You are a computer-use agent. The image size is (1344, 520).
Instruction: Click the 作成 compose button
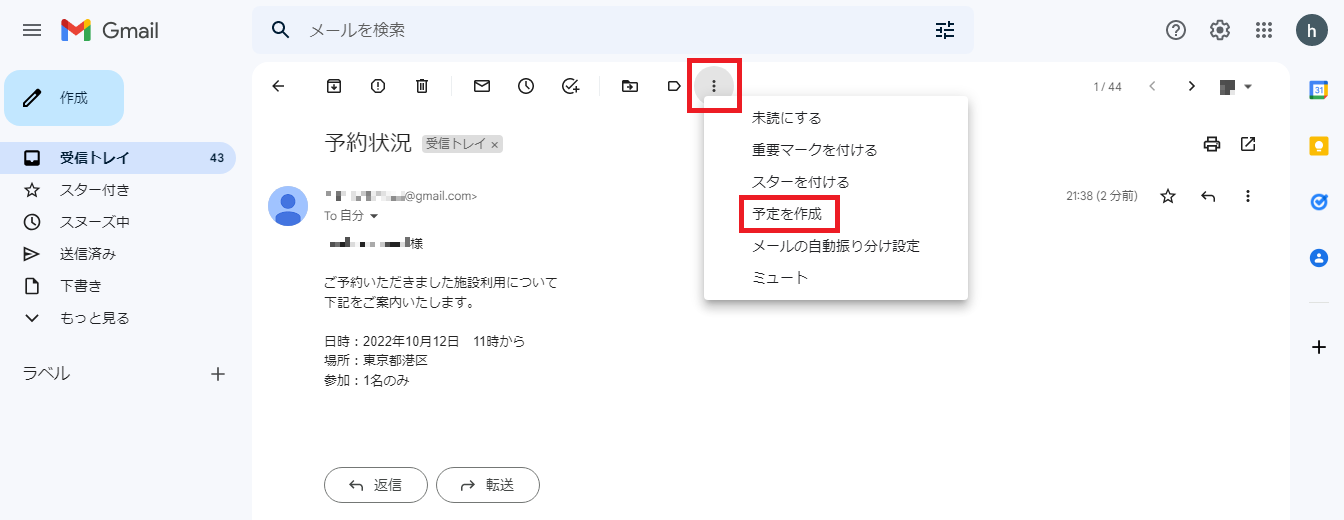click(64, 98)
